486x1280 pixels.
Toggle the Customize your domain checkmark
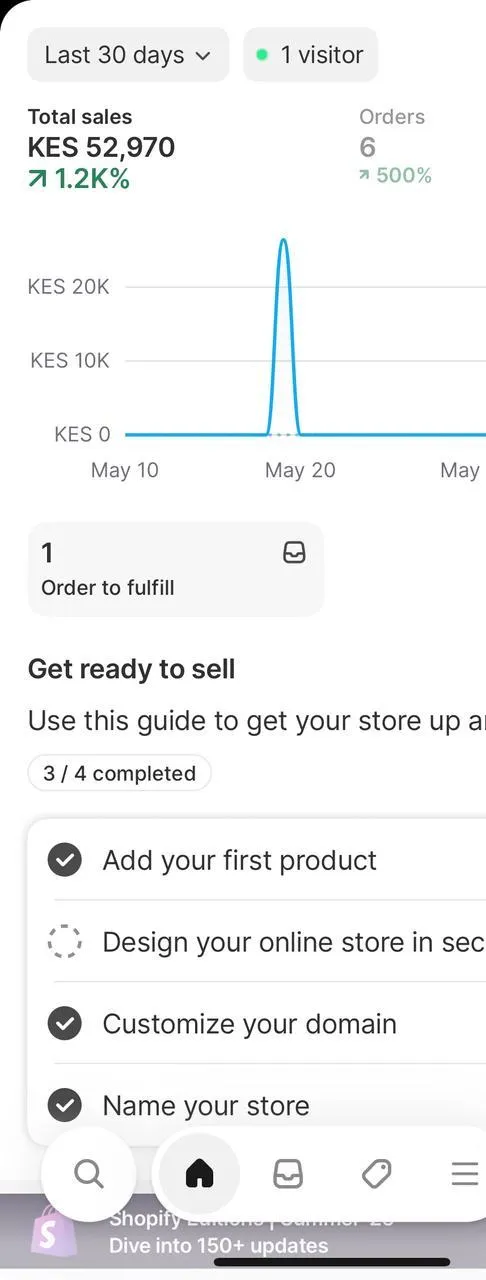click(x=65, y=1024)
